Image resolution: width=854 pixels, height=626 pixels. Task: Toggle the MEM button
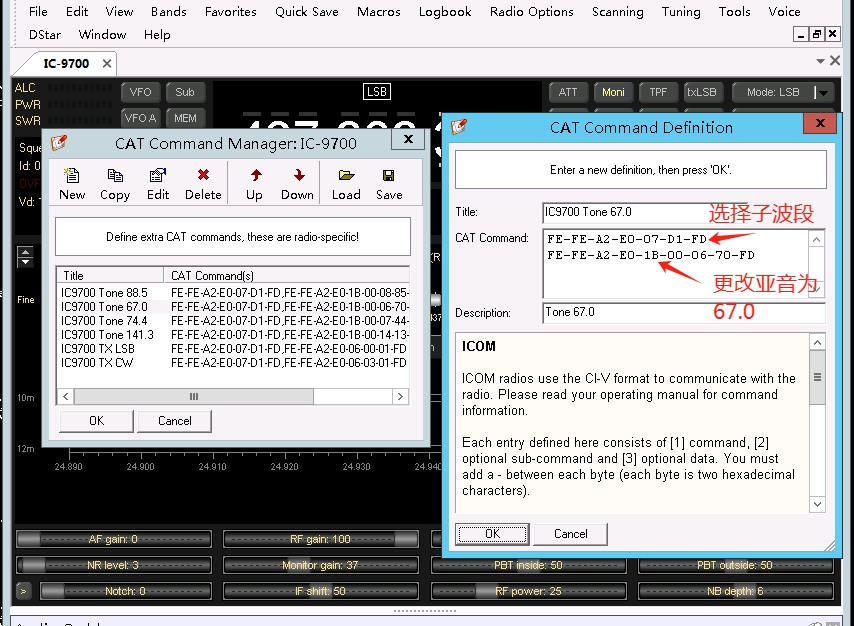[185, 118]
